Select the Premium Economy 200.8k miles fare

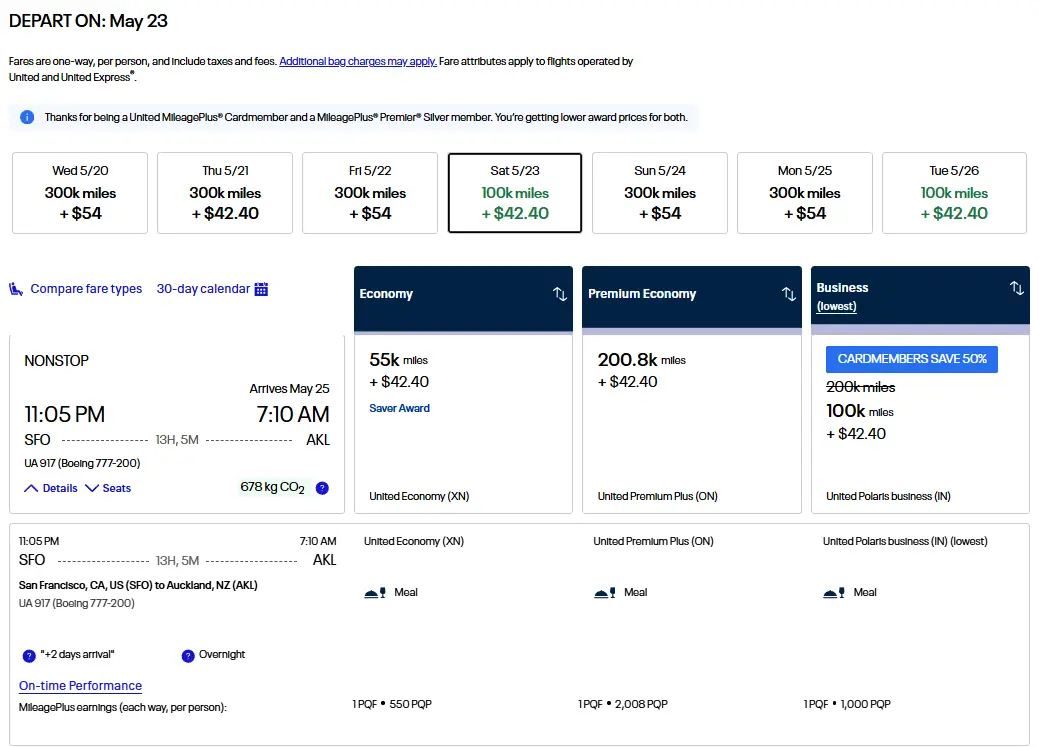(x=692, y=424)
